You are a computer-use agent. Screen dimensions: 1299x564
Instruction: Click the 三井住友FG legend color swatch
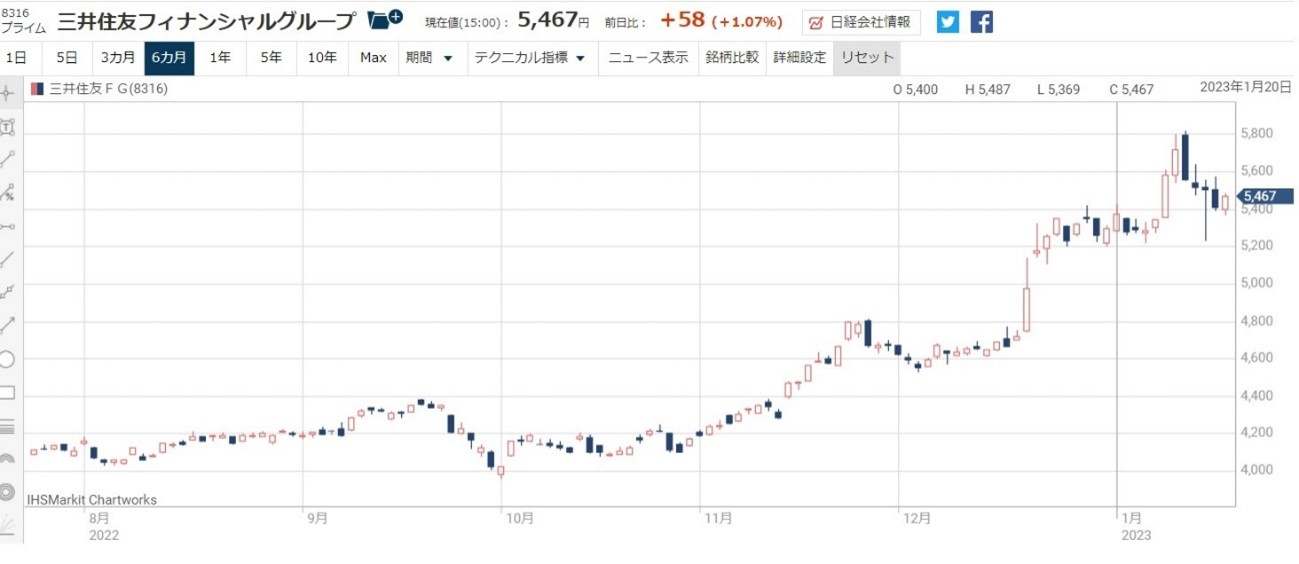37,89
